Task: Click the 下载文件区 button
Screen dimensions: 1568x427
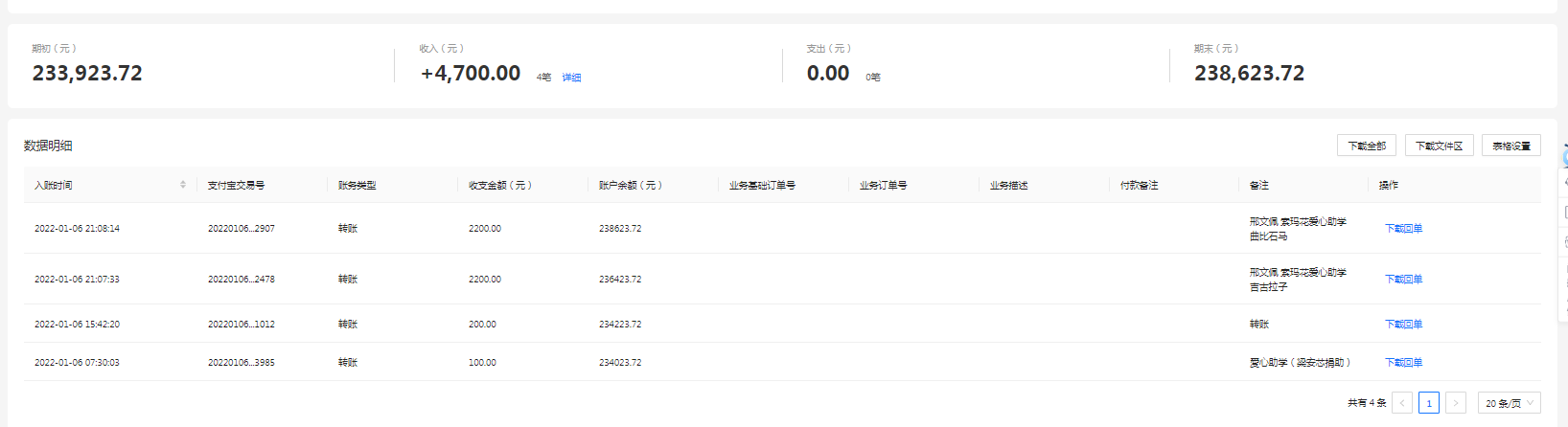Action: point(1439,146)
